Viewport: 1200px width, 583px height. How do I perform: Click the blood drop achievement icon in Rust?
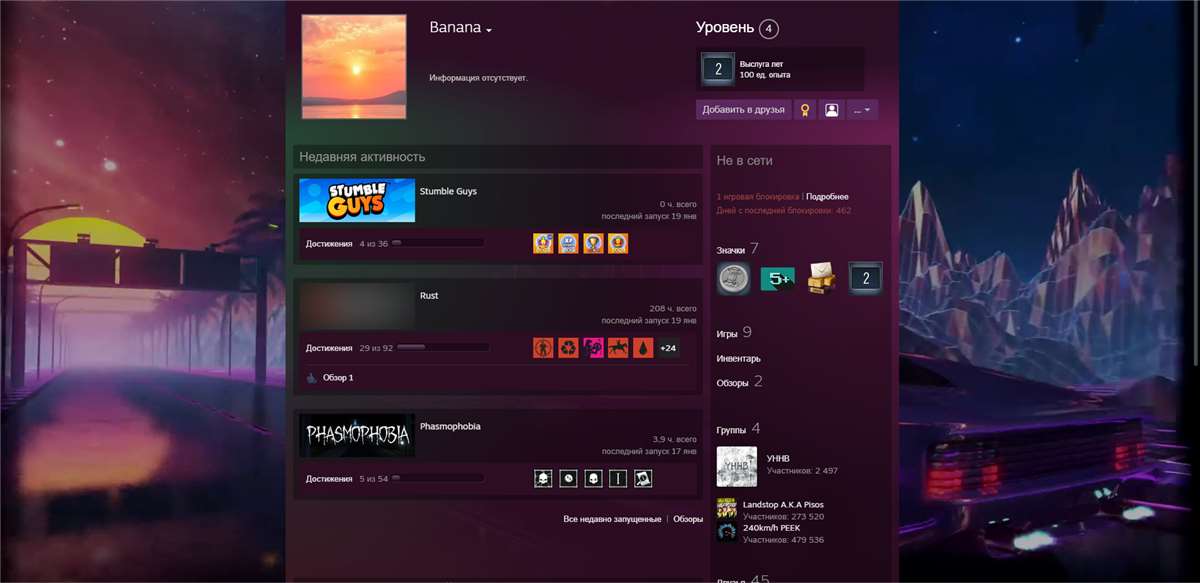pyautogui.click(x=643, y=348)
